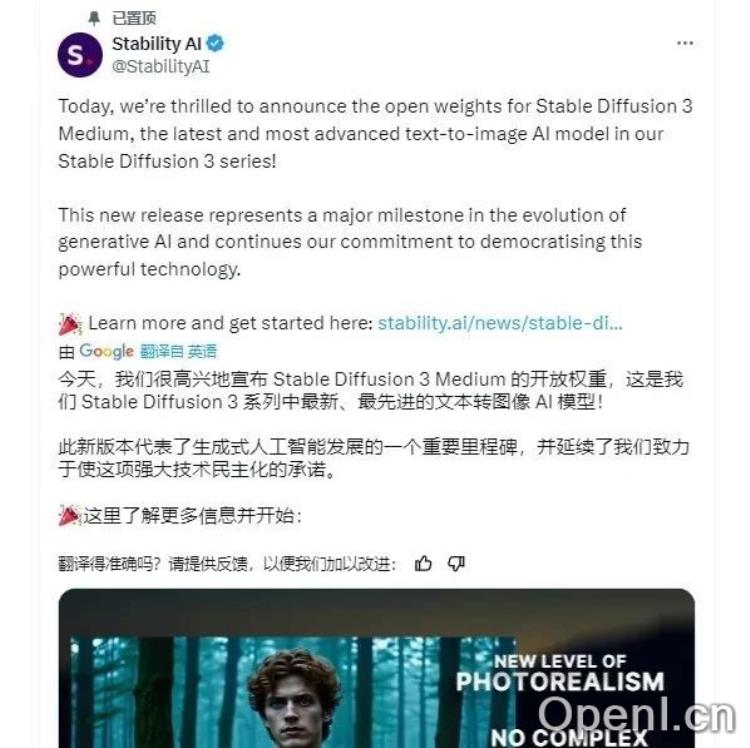Click the 翻译得准确吗 feedback prompt text
Screen dimensions: 750x748
click(x=227, y=564)
